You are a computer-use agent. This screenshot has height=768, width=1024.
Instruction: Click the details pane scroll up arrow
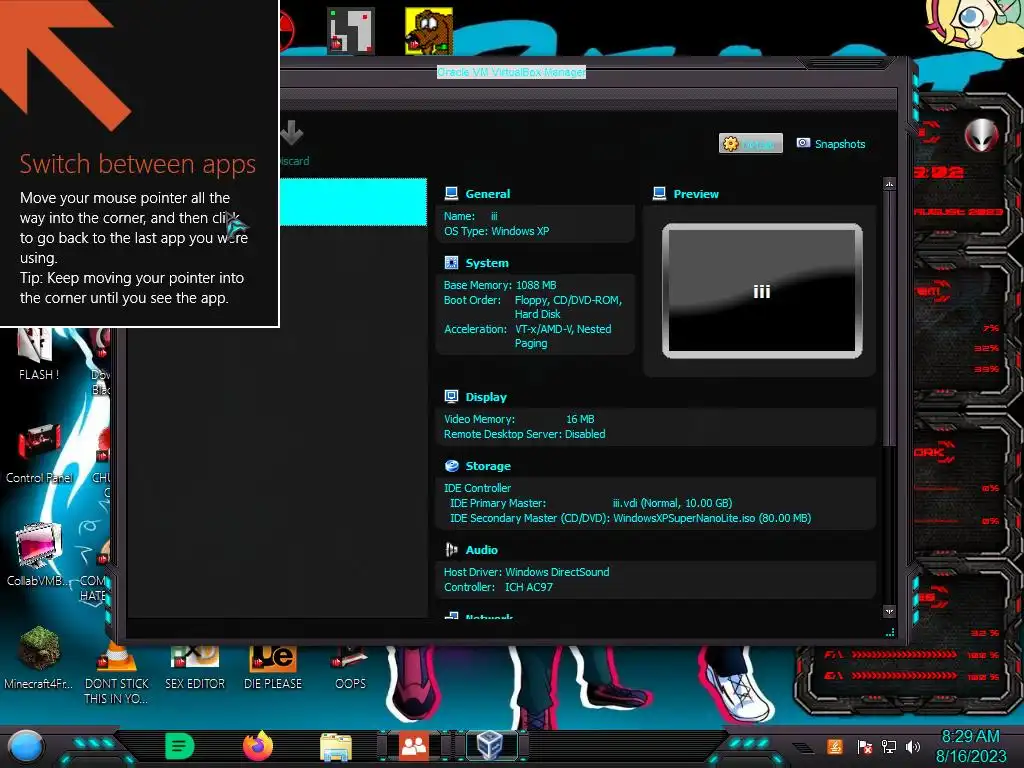[889, 184]
